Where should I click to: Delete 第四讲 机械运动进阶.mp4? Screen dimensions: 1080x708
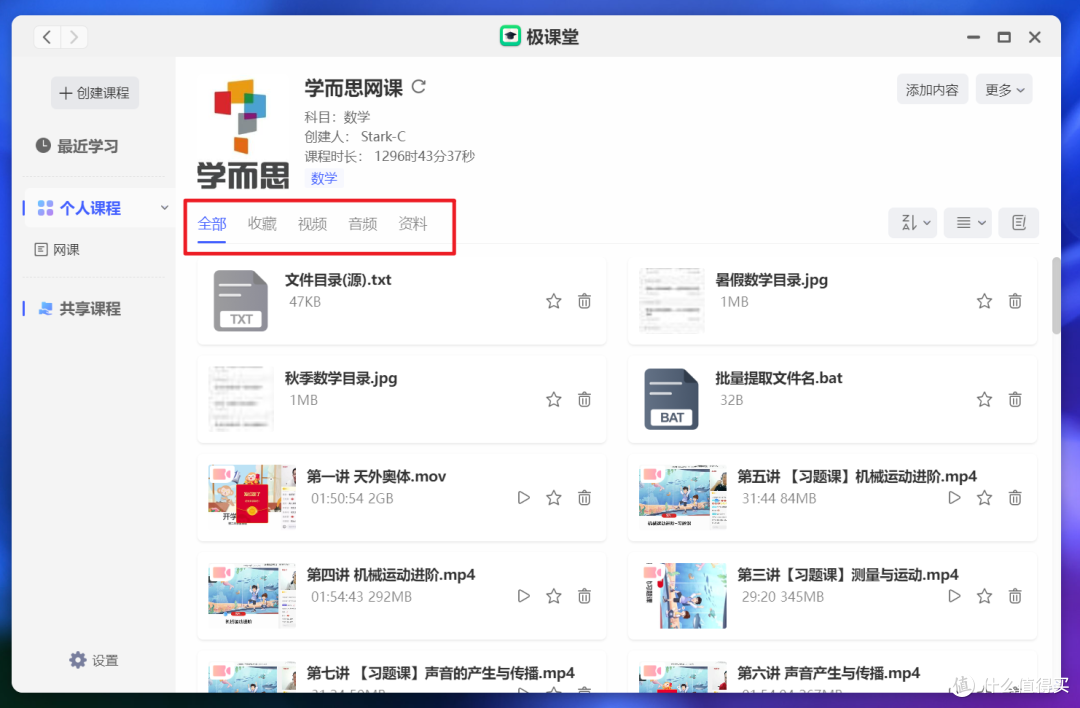(x=584, y=596)
